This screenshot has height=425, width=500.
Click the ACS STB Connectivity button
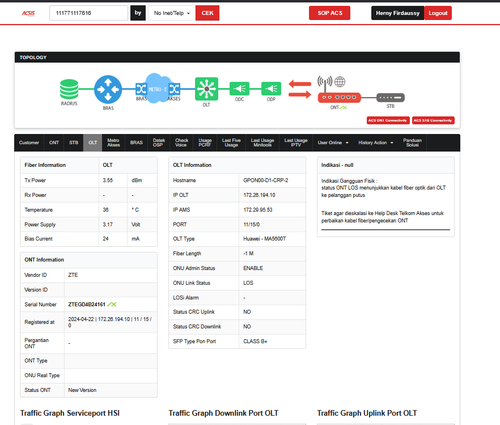tap(433, 120)
